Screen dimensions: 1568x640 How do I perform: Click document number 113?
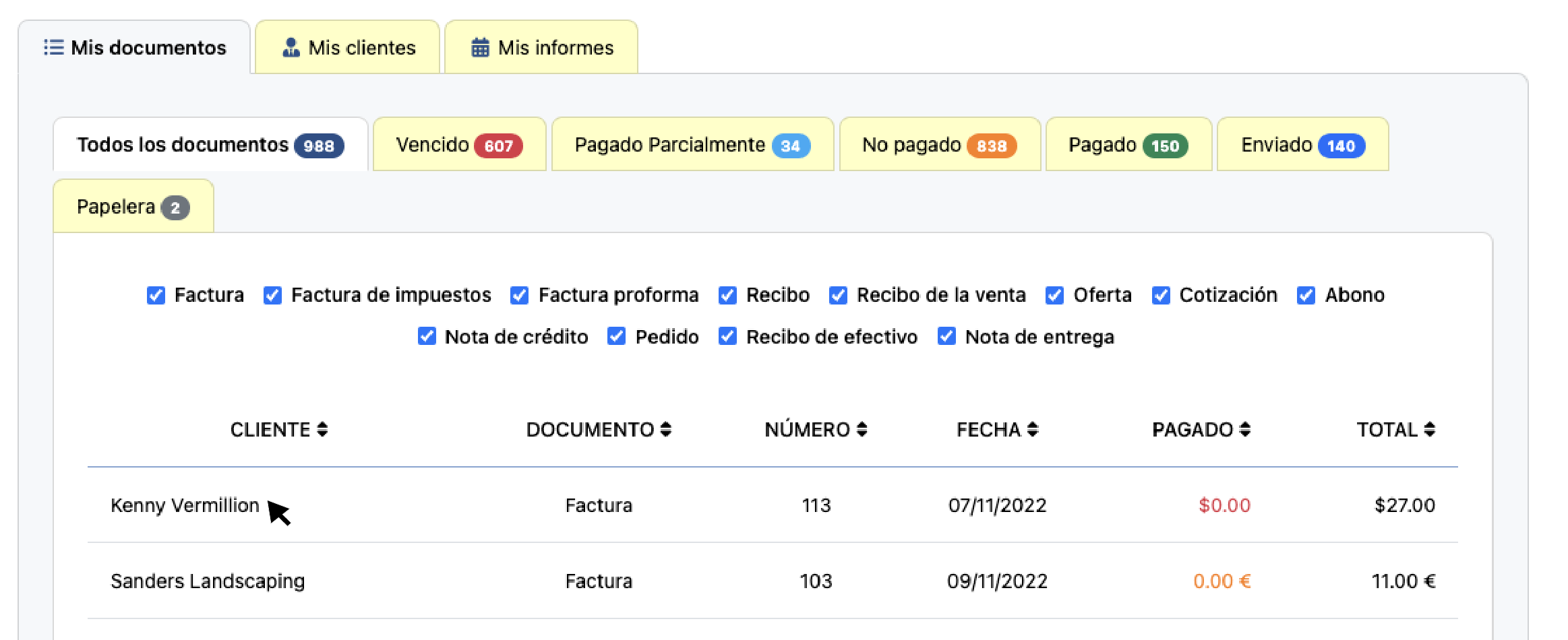coord(816,505)
